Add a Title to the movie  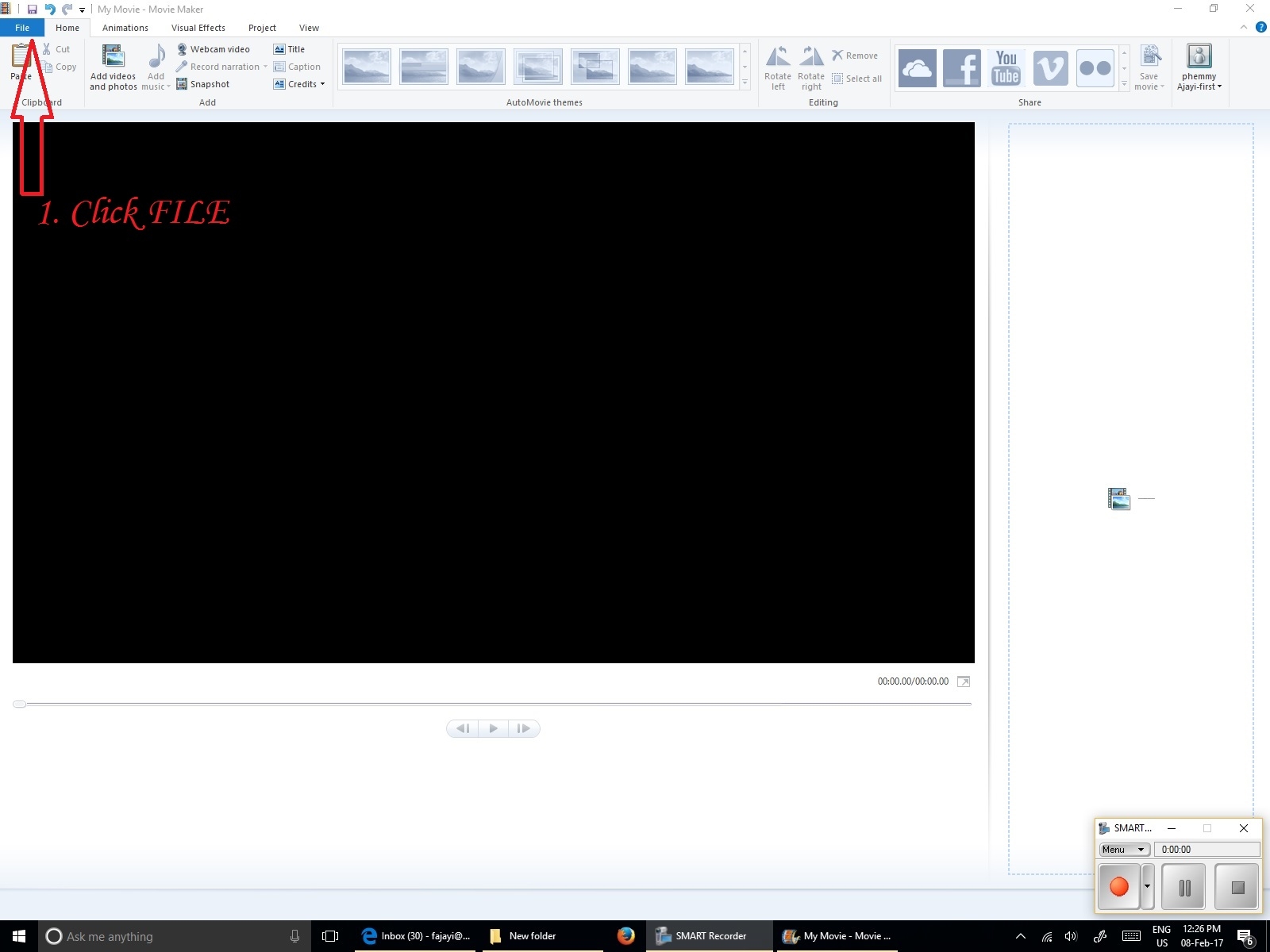click(290, 49)
